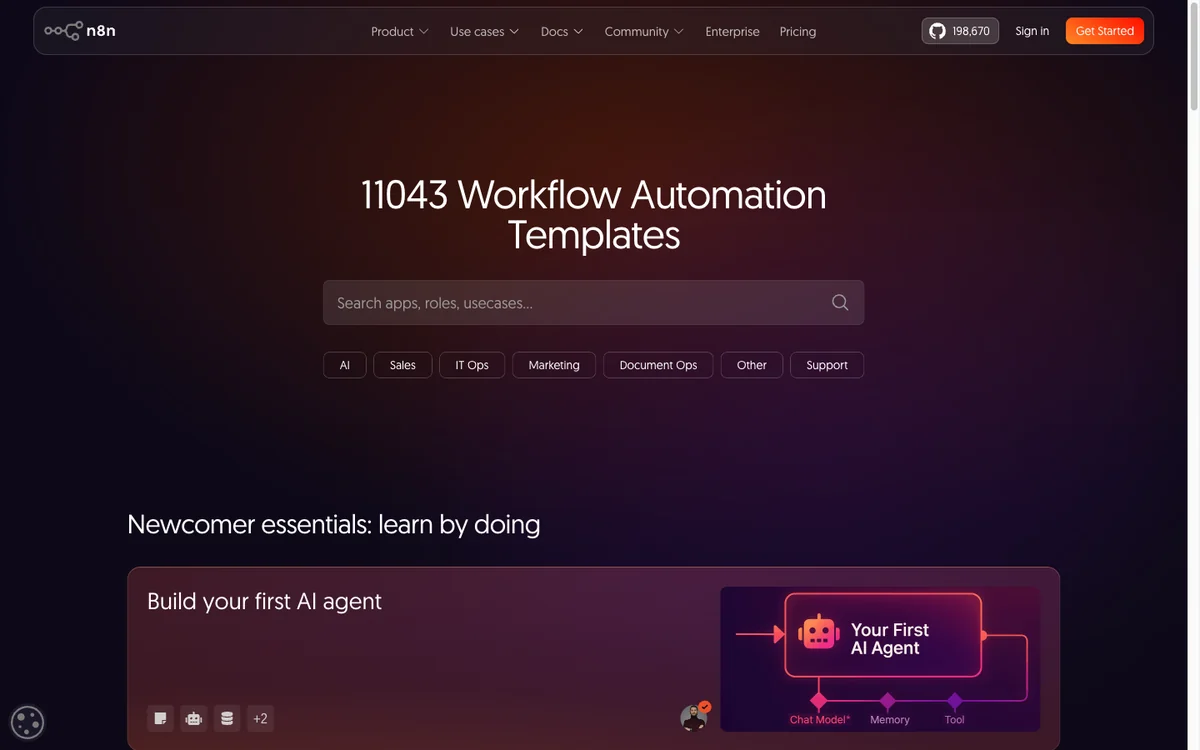
Task: Open the Enterprise page
Action: tap(732, 31)
